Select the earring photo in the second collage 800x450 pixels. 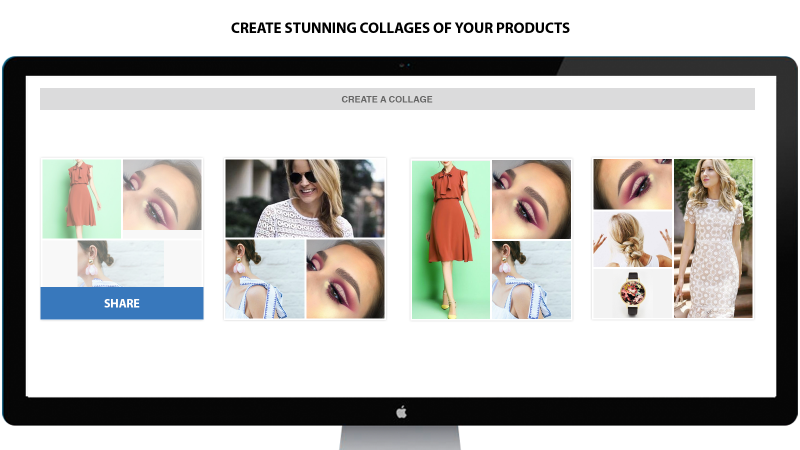(265, 279)
